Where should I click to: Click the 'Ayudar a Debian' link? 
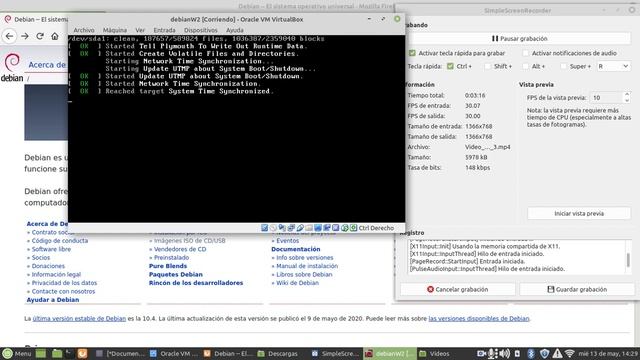tap(53, 300)
